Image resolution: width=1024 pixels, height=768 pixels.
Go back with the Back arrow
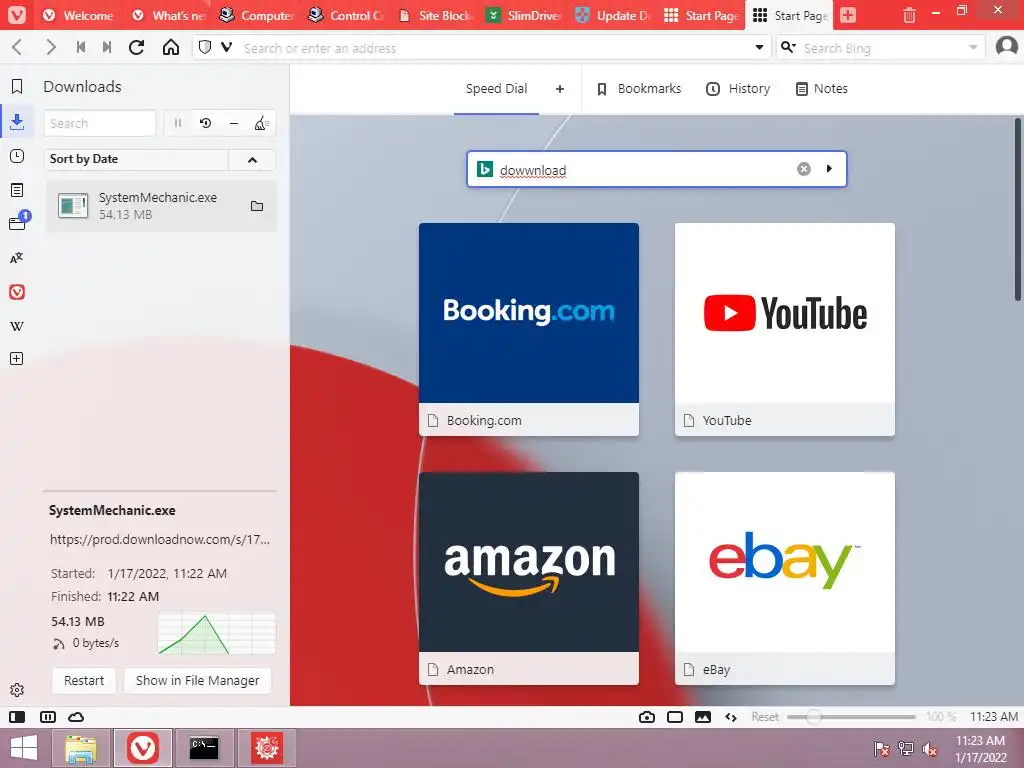pyautogui.click(x=18, y=47)
